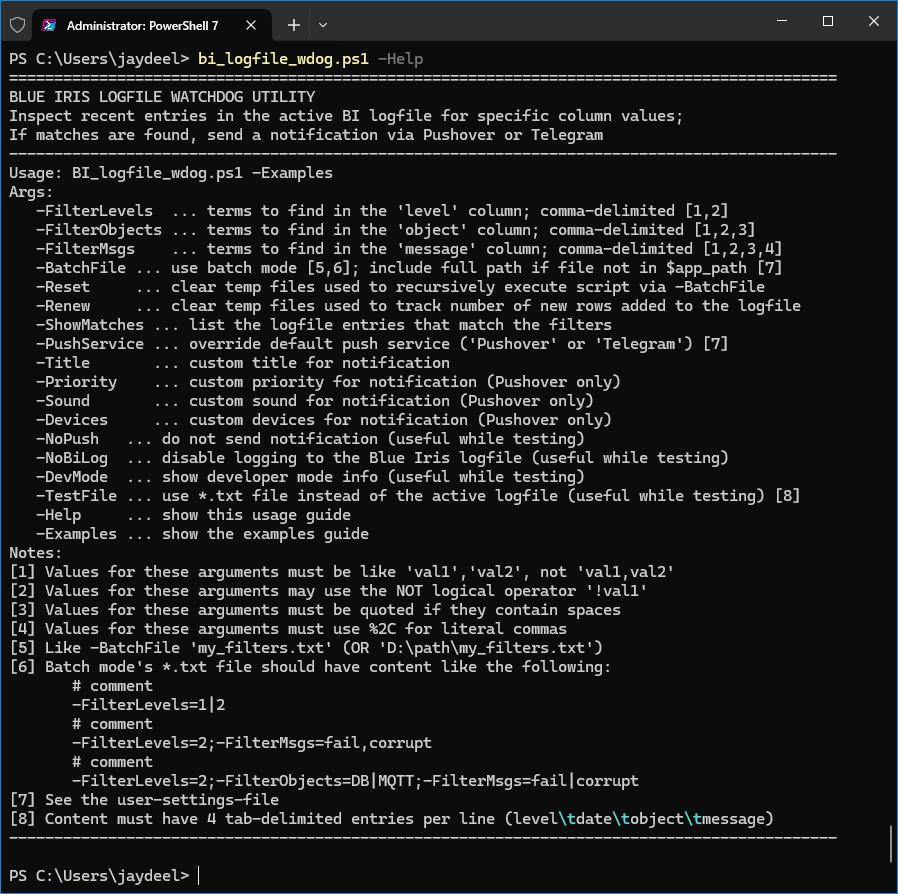The image size is (898, 894).
Task: Click note [3] about quoted values with spaces
Action: coord(315,609)
